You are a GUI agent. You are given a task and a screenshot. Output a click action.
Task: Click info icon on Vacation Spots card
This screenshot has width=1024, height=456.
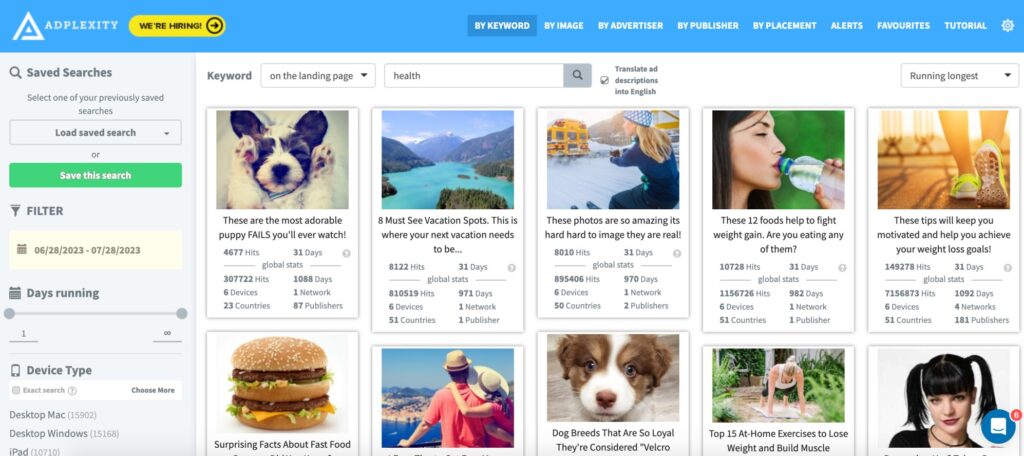(x=511, y=267)
